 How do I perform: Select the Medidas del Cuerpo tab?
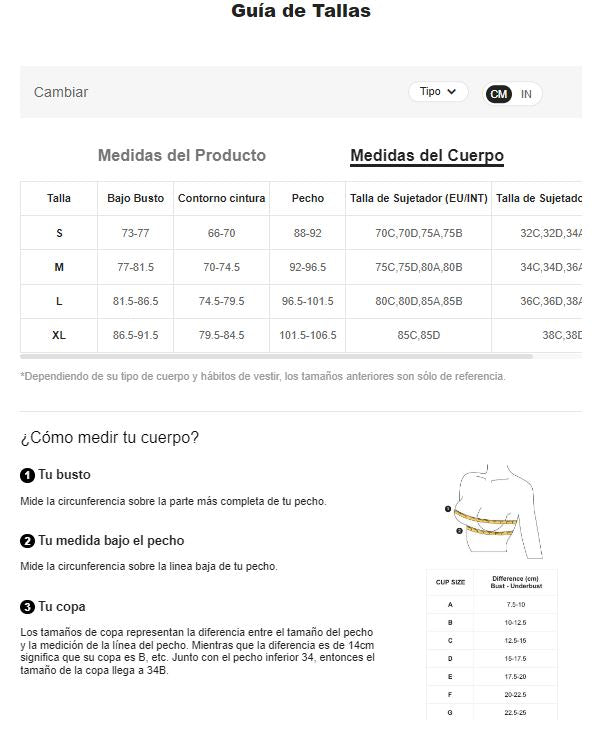427,155
